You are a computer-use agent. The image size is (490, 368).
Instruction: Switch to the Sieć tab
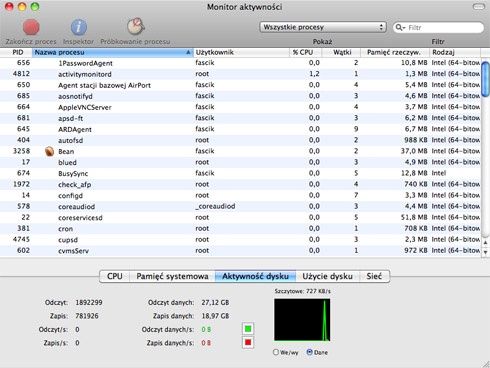(x=374, y=276)
